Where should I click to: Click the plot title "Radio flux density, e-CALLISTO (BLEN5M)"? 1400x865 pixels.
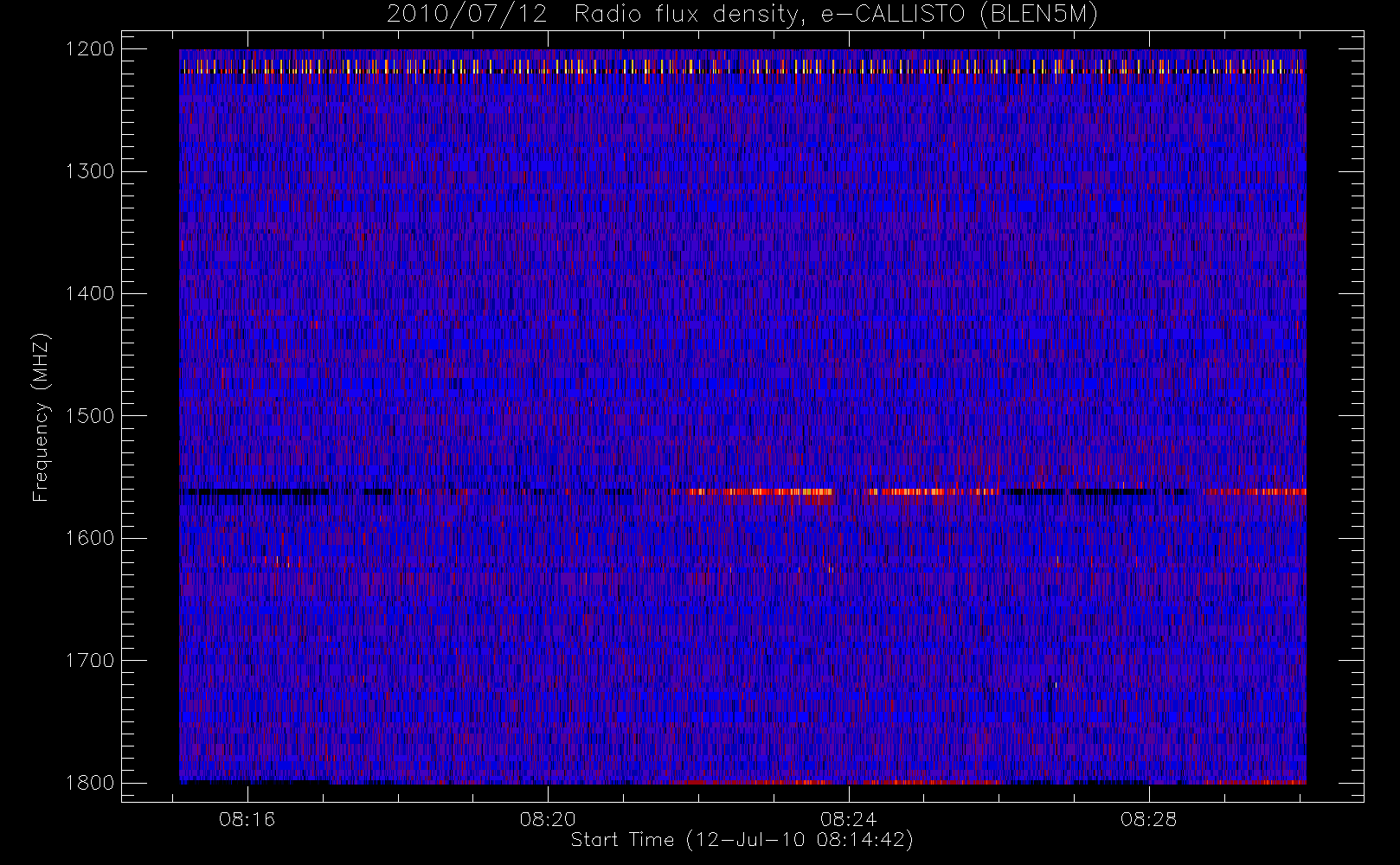tap(836, 15)
